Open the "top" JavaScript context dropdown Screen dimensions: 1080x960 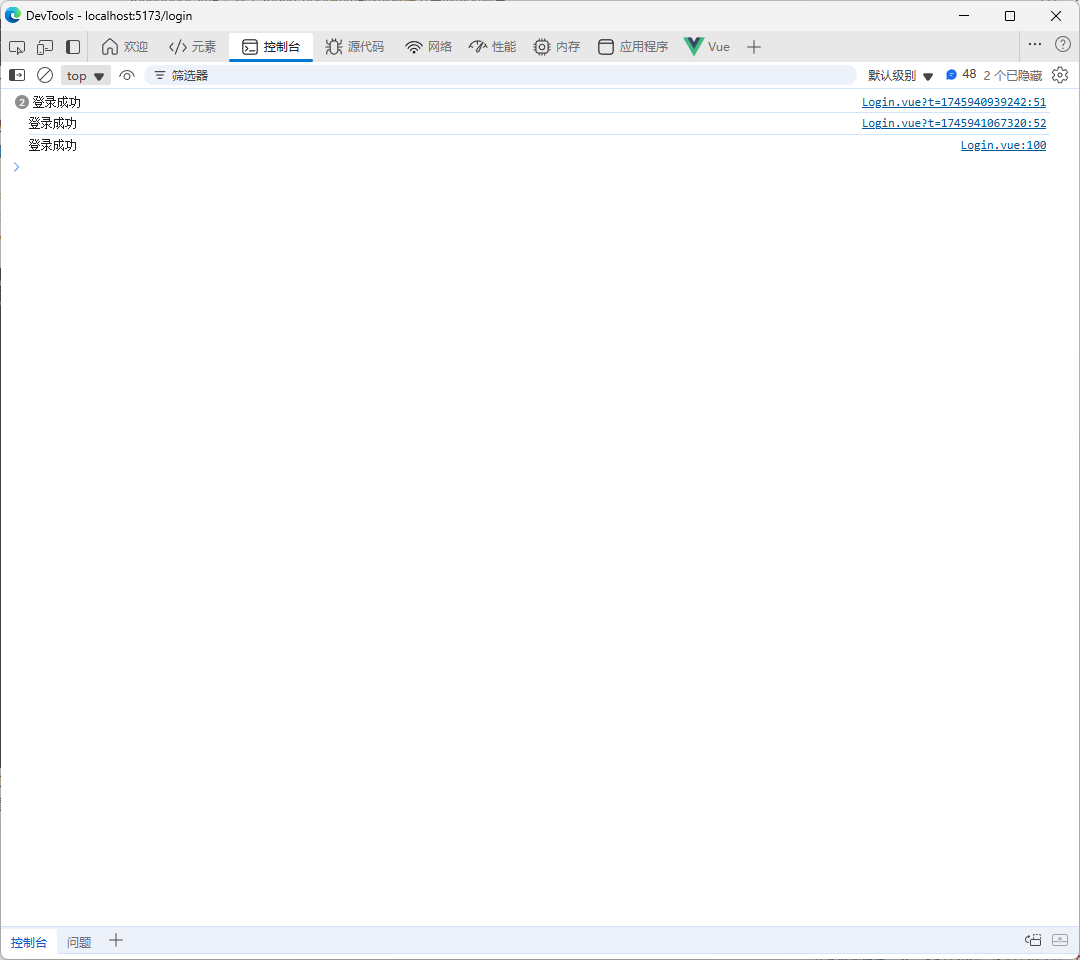tap(85, 75)
